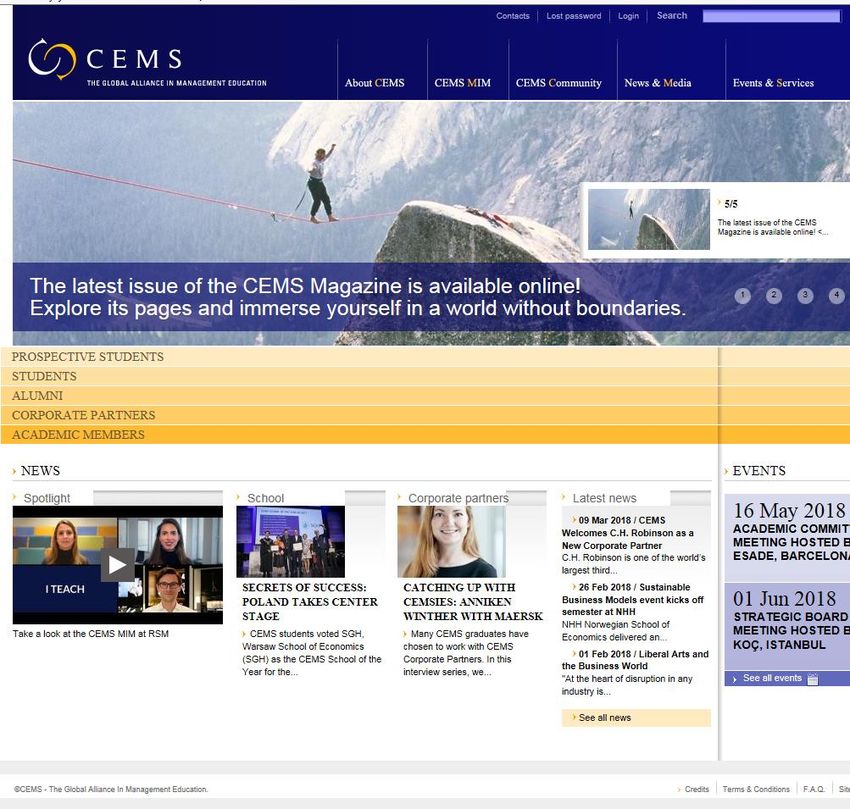Read Catching Up With CEMSies article
This screenshot has width=850, height=809.
[473, 602]
